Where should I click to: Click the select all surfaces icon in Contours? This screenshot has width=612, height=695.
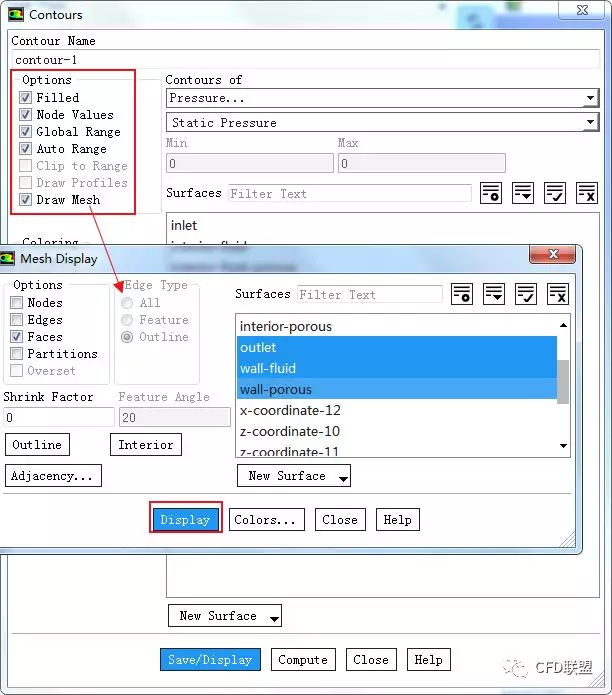555,194
